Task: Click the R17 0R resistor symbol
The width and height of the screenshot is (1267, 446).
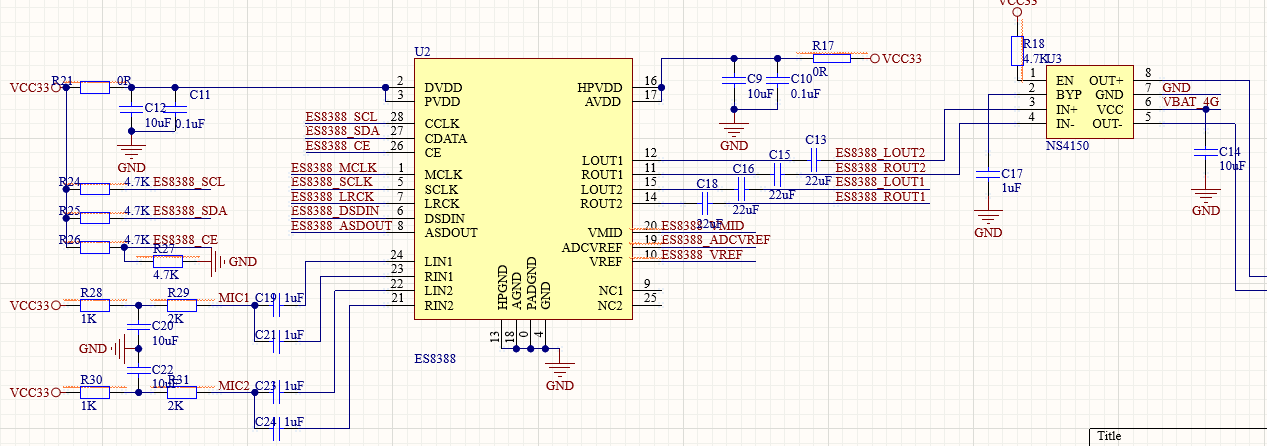Action: tap(829, 58)
